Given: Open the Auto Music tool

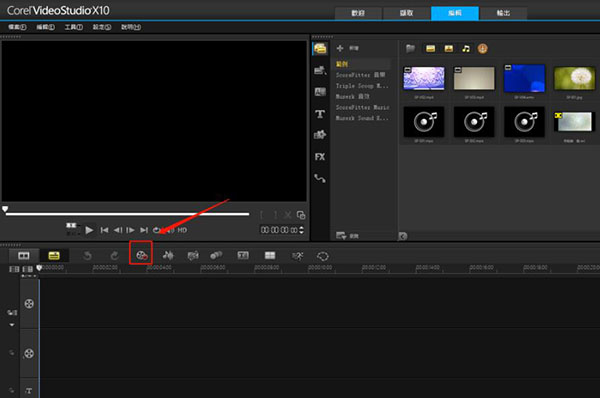Looking at the screenshot, I should (x=192, y=255).
